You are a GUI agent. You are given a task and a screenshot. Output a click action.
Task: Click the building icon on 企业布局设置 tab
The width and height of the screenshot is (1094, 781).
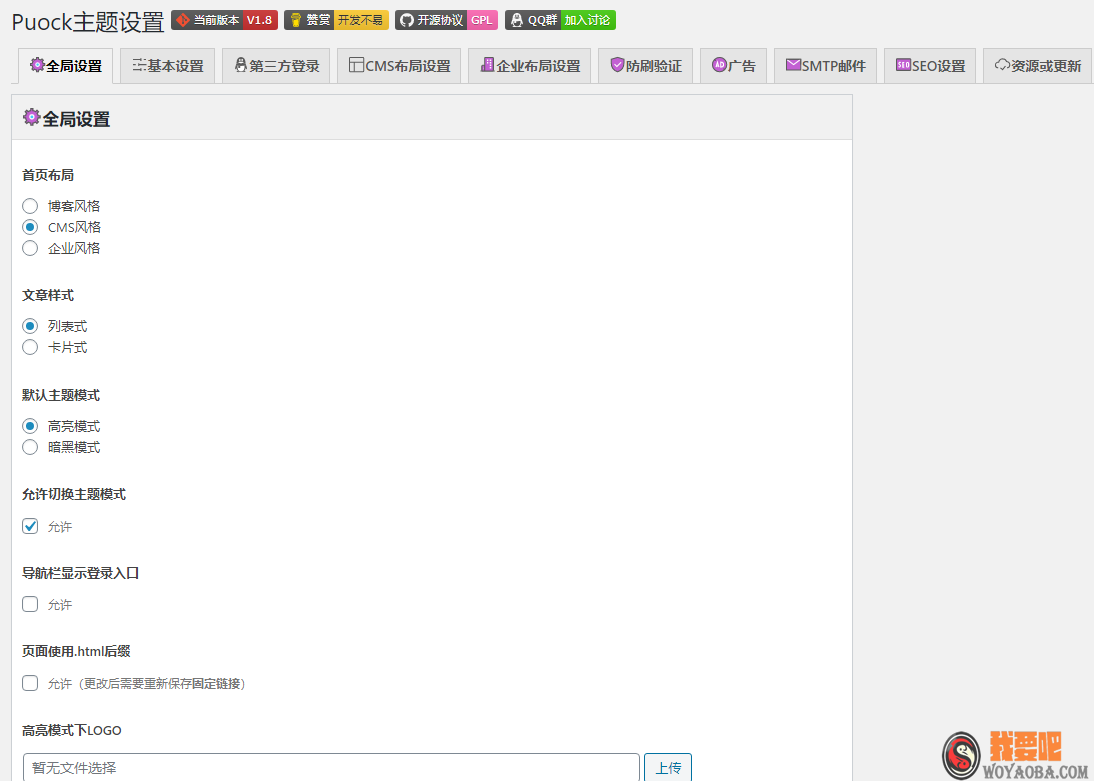pos(487,65)
